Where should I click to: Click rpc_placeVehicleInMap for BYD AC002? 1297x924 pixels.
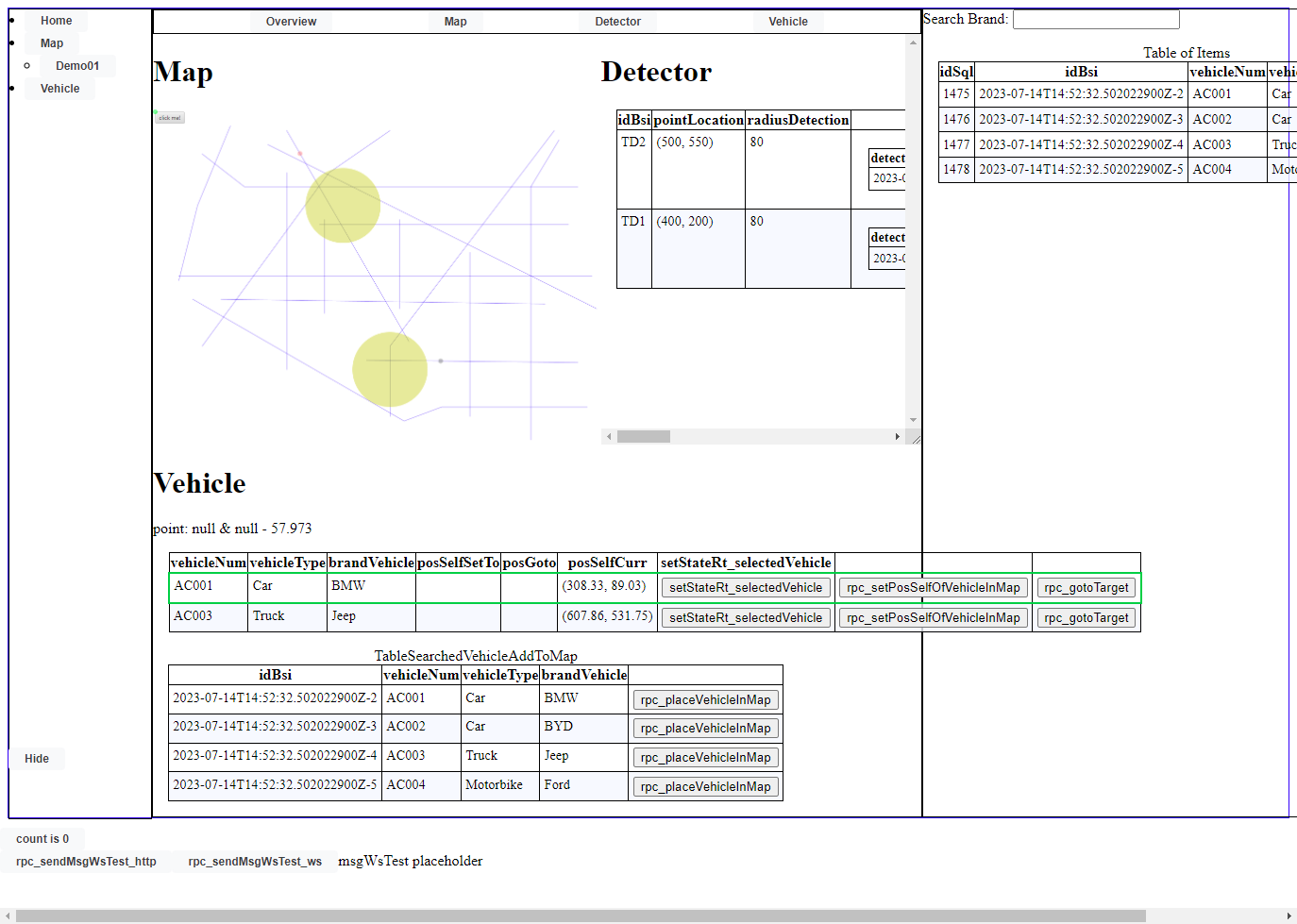(705, 729)
